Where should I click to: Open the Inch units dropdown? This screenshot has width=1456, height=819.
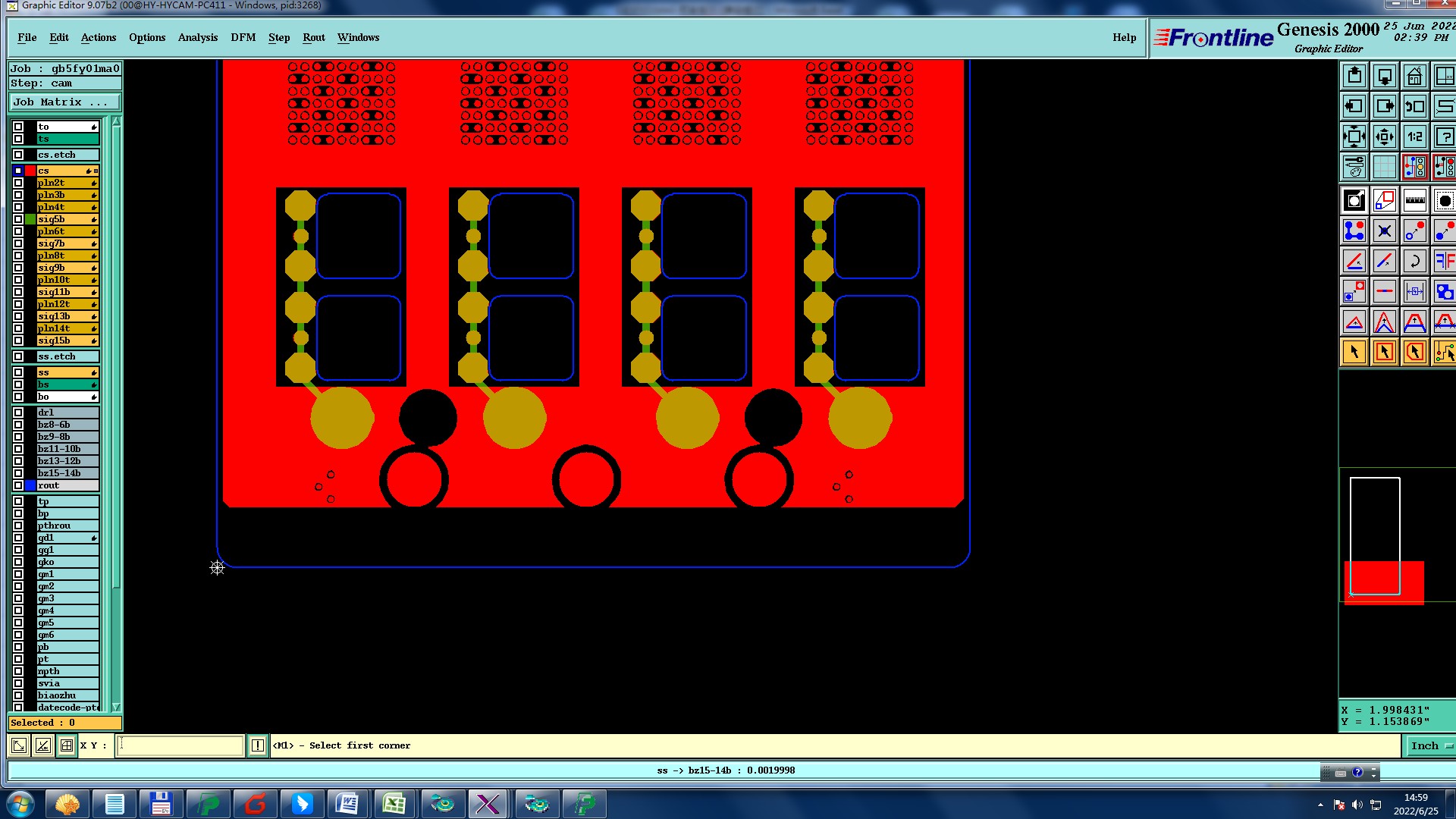coord(1430,745)
